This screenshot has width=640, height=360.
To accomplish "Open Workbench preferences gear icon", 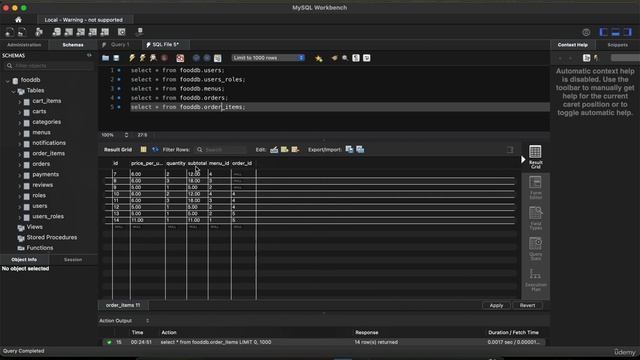I will point(586,32).
